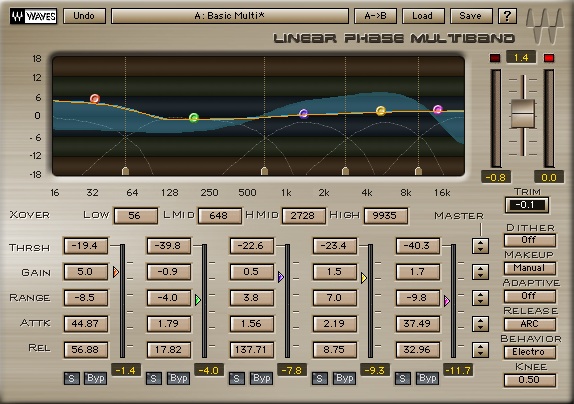
Task: Click the HMid crossover field 2728
Action: 303,216
